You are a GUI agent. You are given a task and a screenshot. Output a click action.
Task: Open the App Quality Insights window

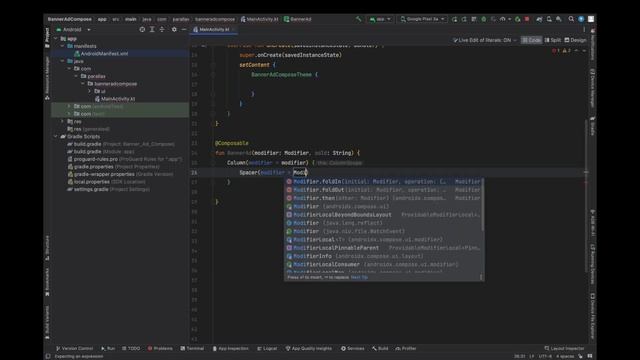coord(309,349)
